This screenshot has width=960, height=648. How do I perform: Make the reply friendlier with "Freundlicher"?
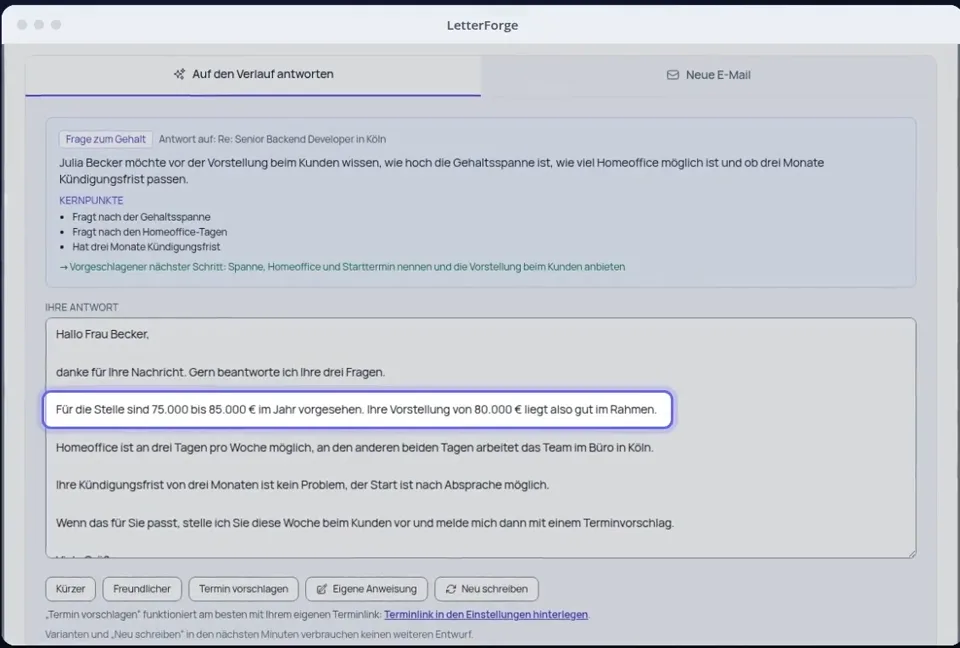(142, 589)
